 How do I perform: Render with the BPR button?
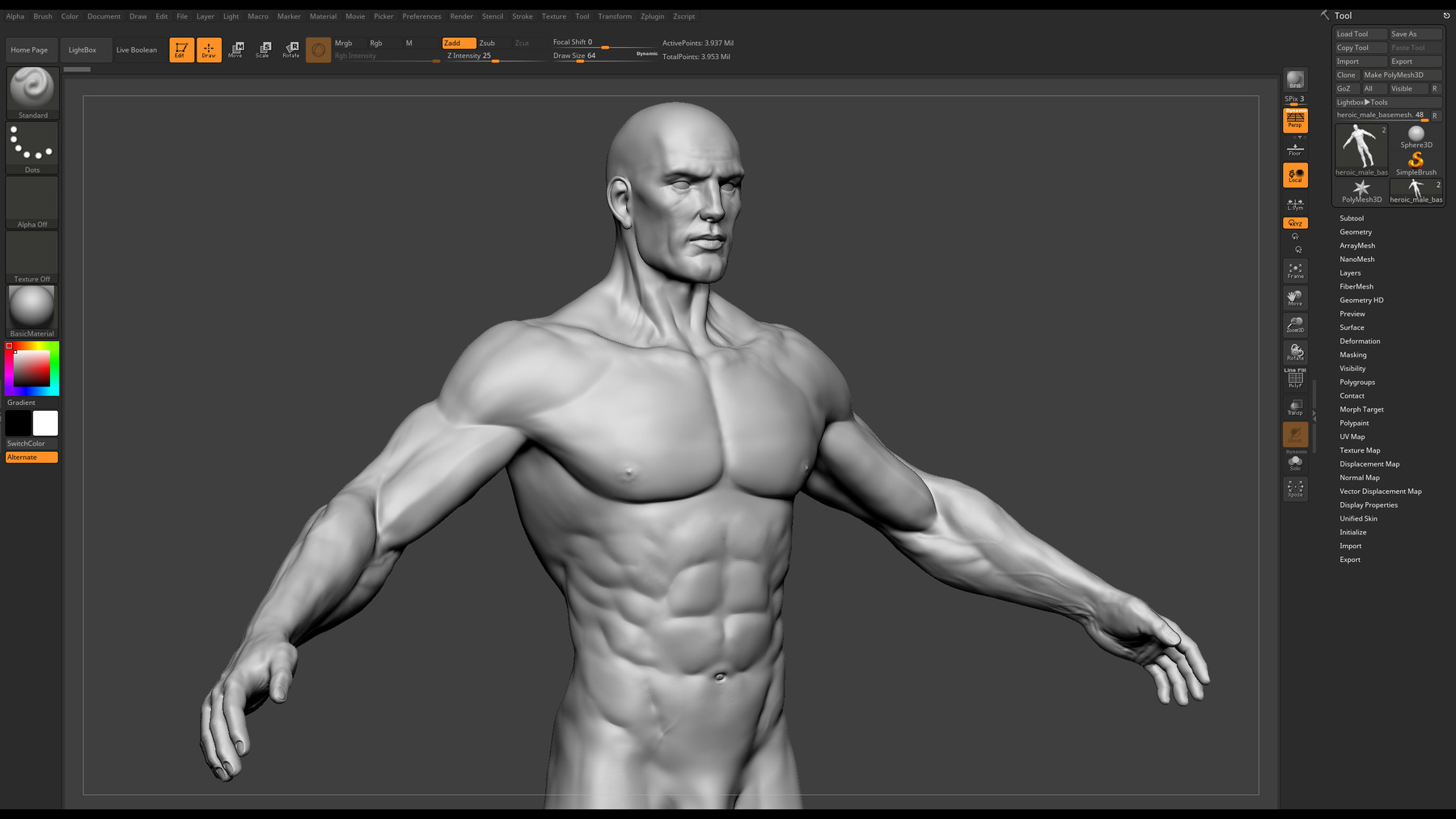(1295, 79)
